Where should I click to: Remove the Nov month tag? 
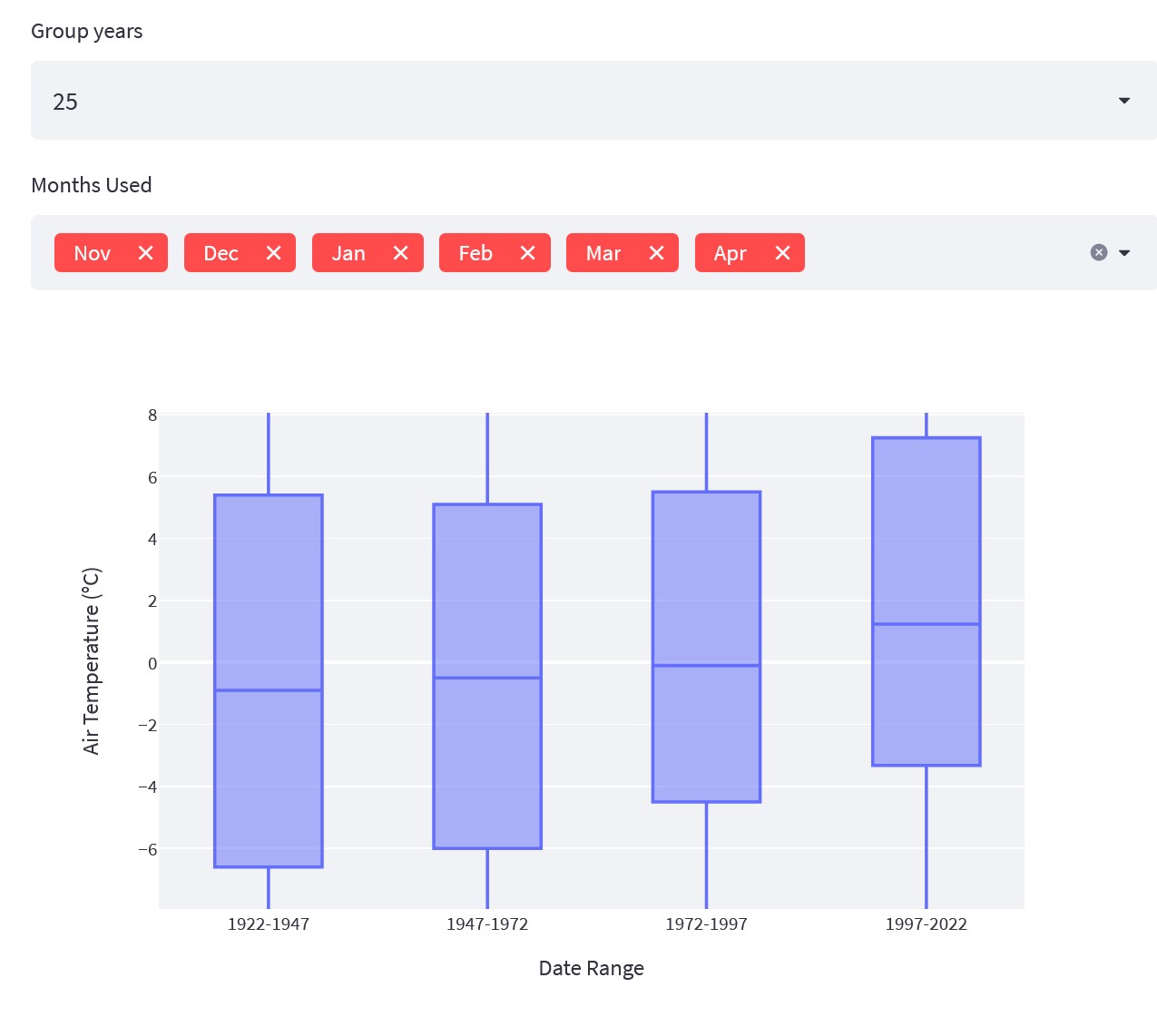[x=145, y=253]
